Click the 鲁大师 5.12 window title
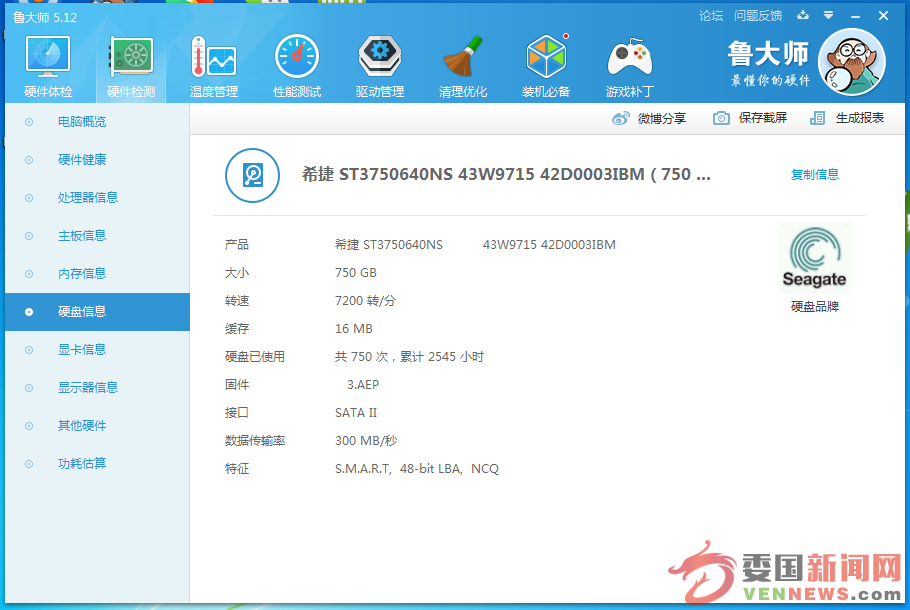Image resolution: width=910 pixels, height=610 pixels. click(x=45, y=17)
